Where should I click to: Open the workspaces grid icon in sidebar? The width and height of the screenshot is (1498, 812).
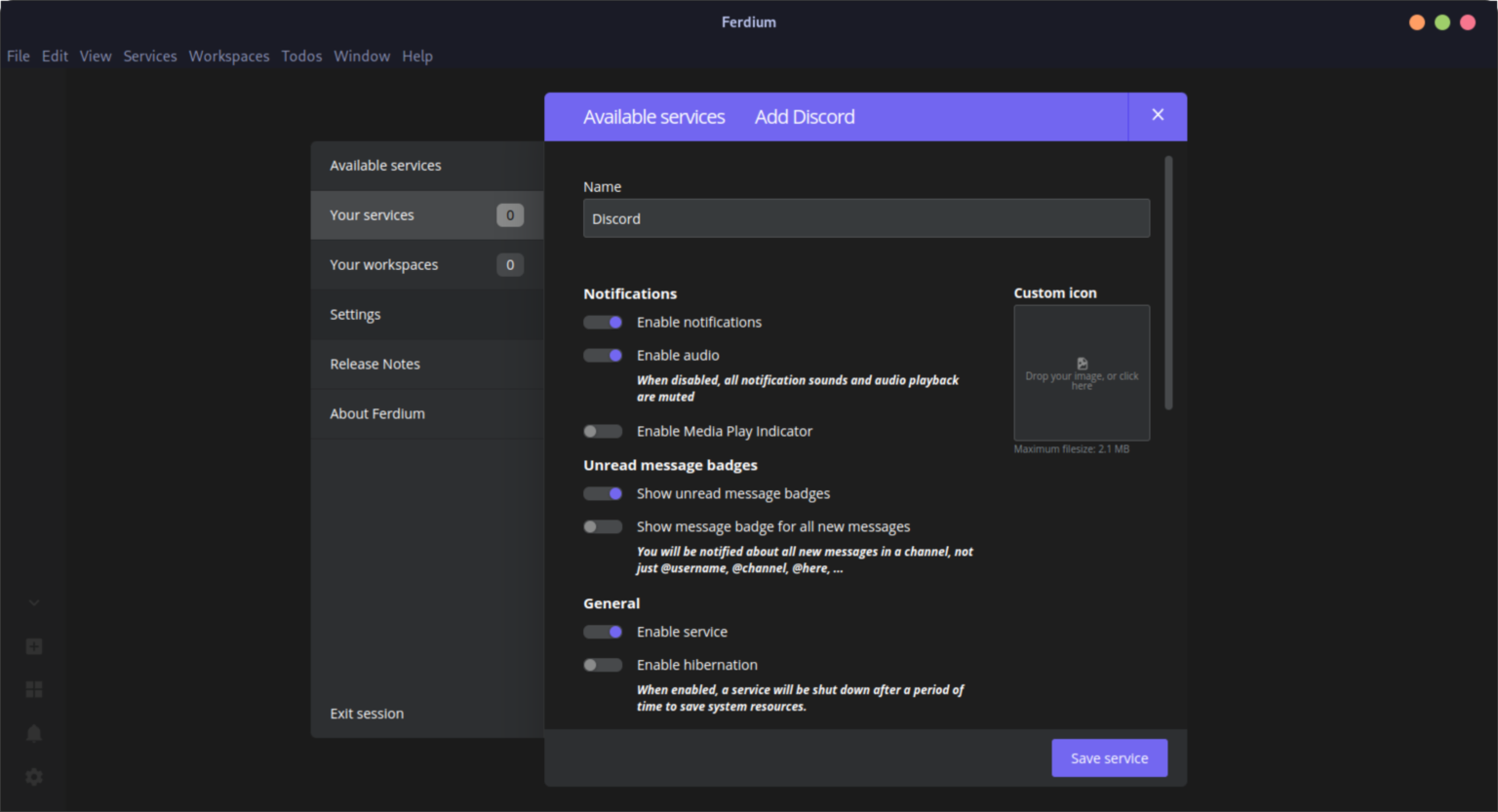(33, 688)
